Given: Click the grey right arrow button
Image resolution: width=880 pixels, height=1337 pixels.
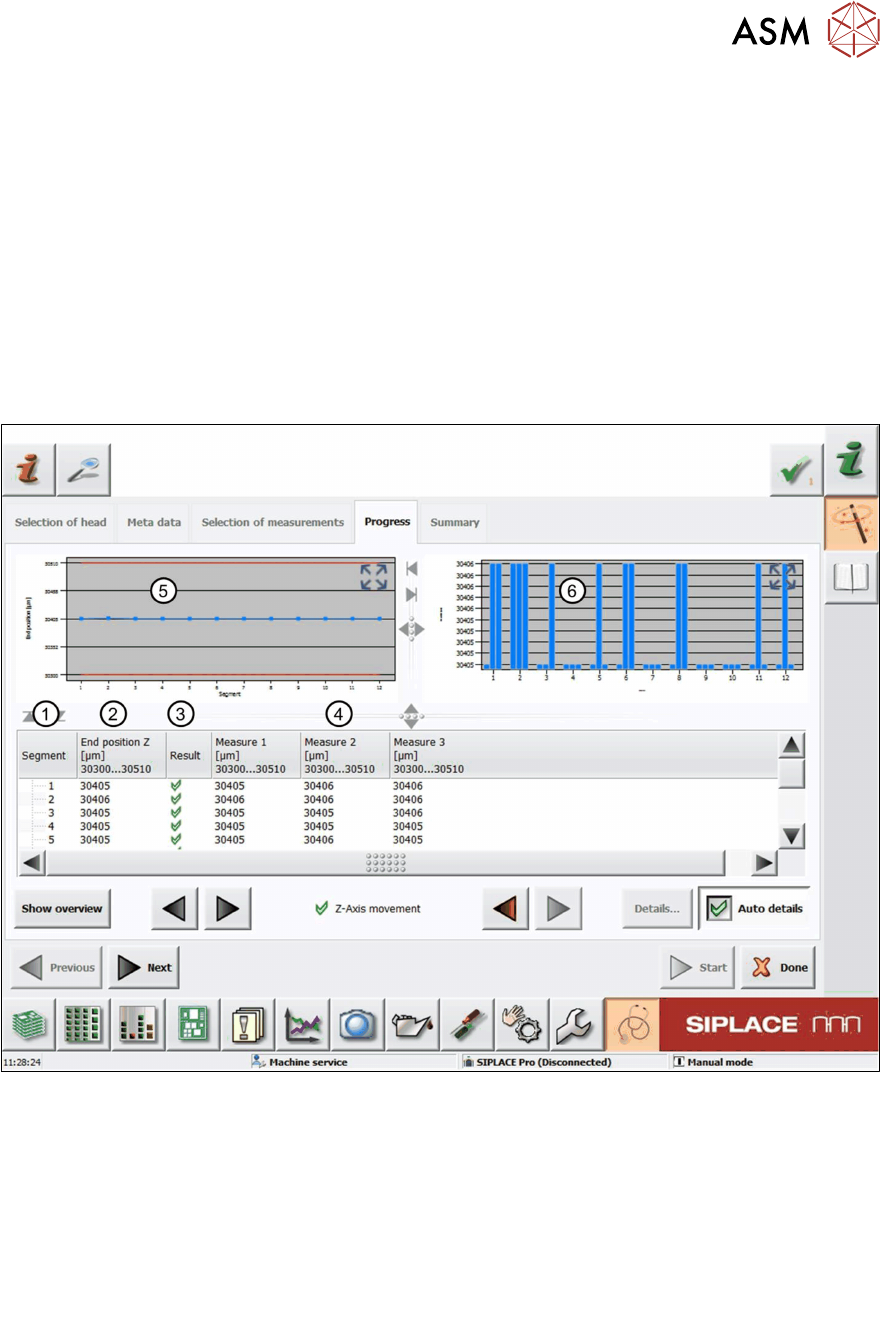Looking at the screenshot, I should 558,908.
